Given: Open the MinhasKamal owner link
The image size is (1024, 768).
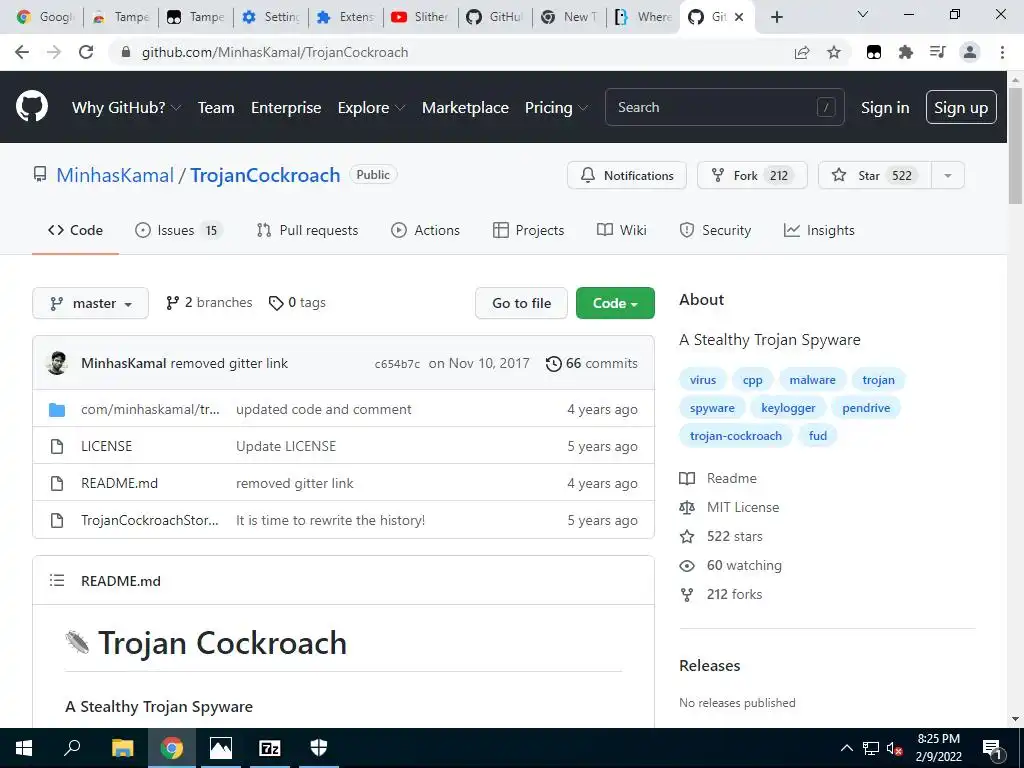Looking at the screenshot, I should point(115,175).
